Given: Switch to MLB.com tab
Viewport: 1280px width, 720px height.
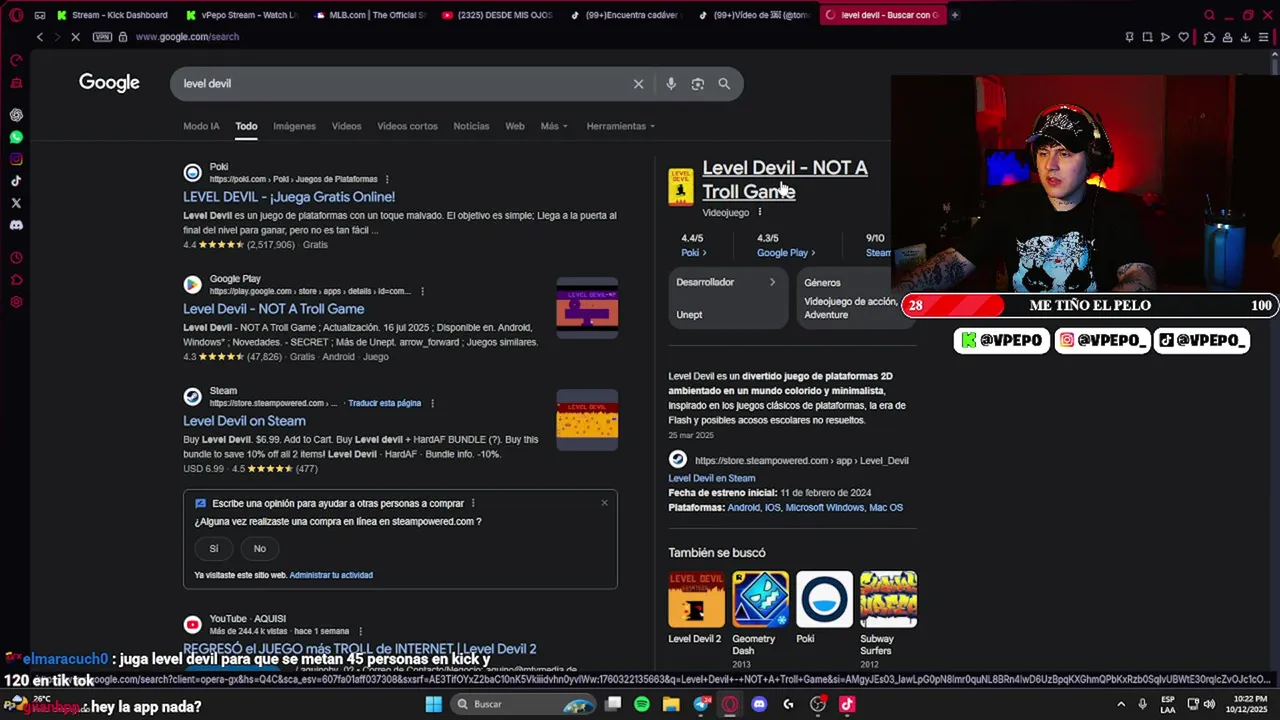Looking at the screenshot, I should (x=371, y=15).
